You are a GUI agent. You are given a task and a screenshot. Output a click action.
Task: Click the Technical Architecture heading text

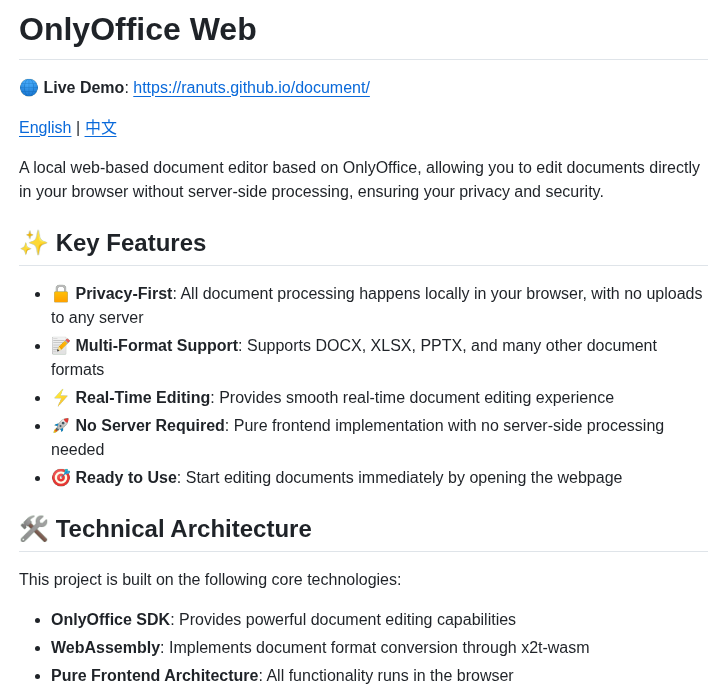184,529
